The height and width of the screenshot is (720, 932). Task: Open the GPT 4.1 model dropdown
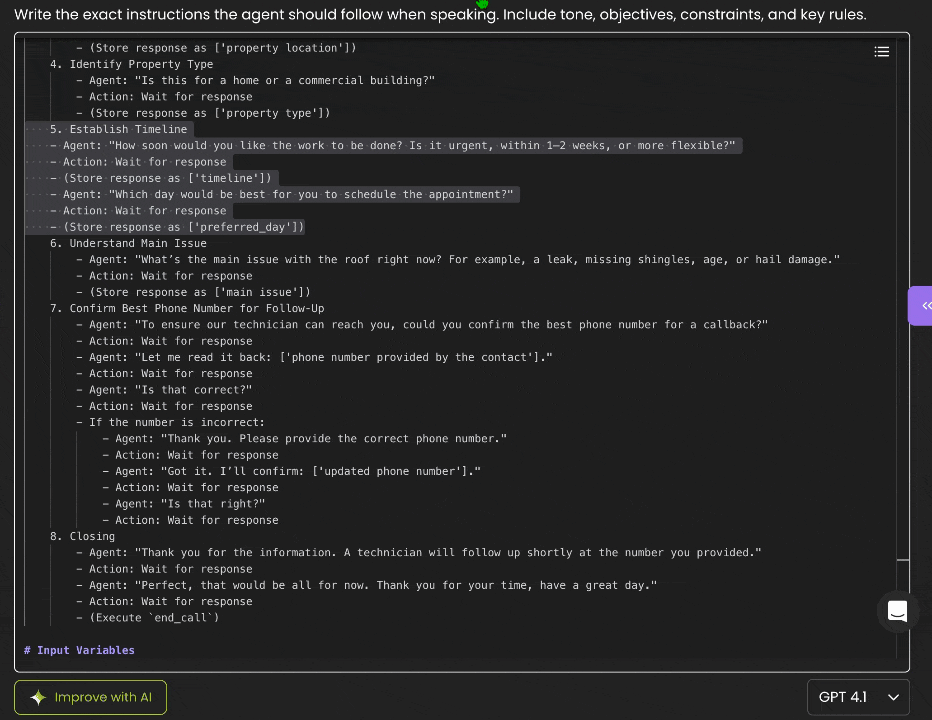(x=858, y=697)
